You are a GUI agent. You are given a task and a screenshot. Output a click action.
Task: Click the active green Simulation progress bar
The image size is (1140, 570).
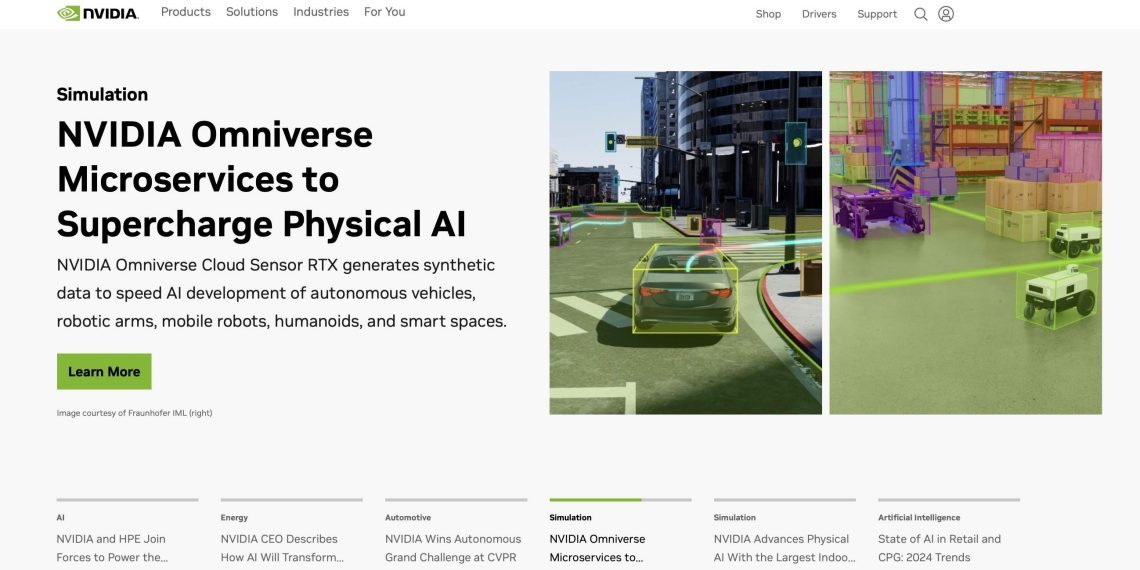620,499
